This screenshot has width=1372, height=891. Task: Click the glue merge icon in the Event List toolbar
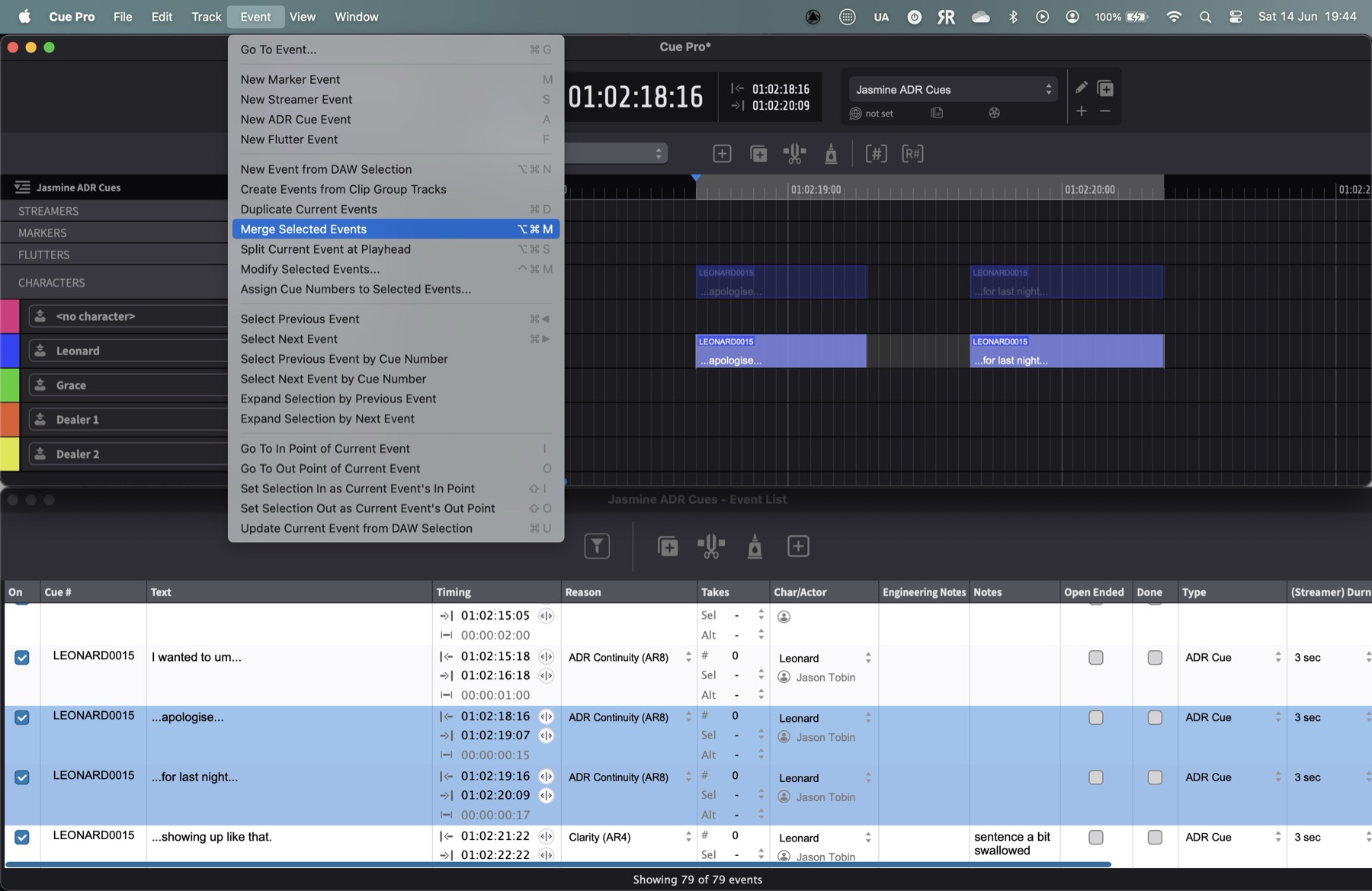[x=755, y=546]
